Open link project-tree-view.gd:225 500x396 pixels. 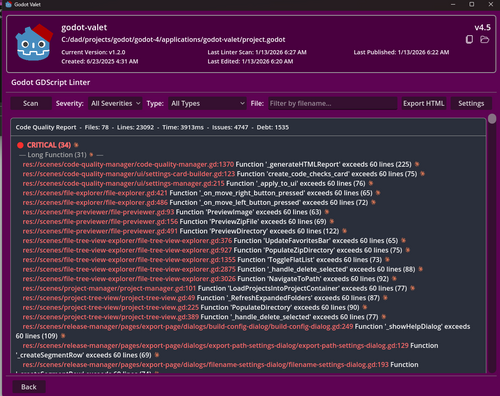click(111, 307)
